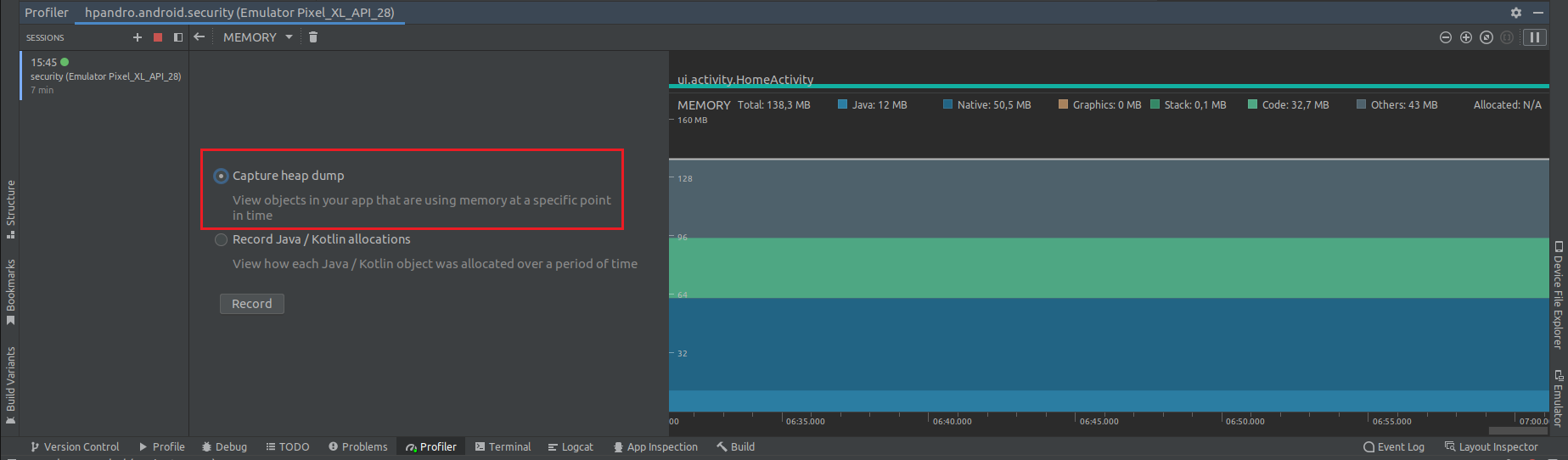Screen dimensions: 1568x460
Task: Zoom in the profiler timeline
Action: tap(1466, 37)
